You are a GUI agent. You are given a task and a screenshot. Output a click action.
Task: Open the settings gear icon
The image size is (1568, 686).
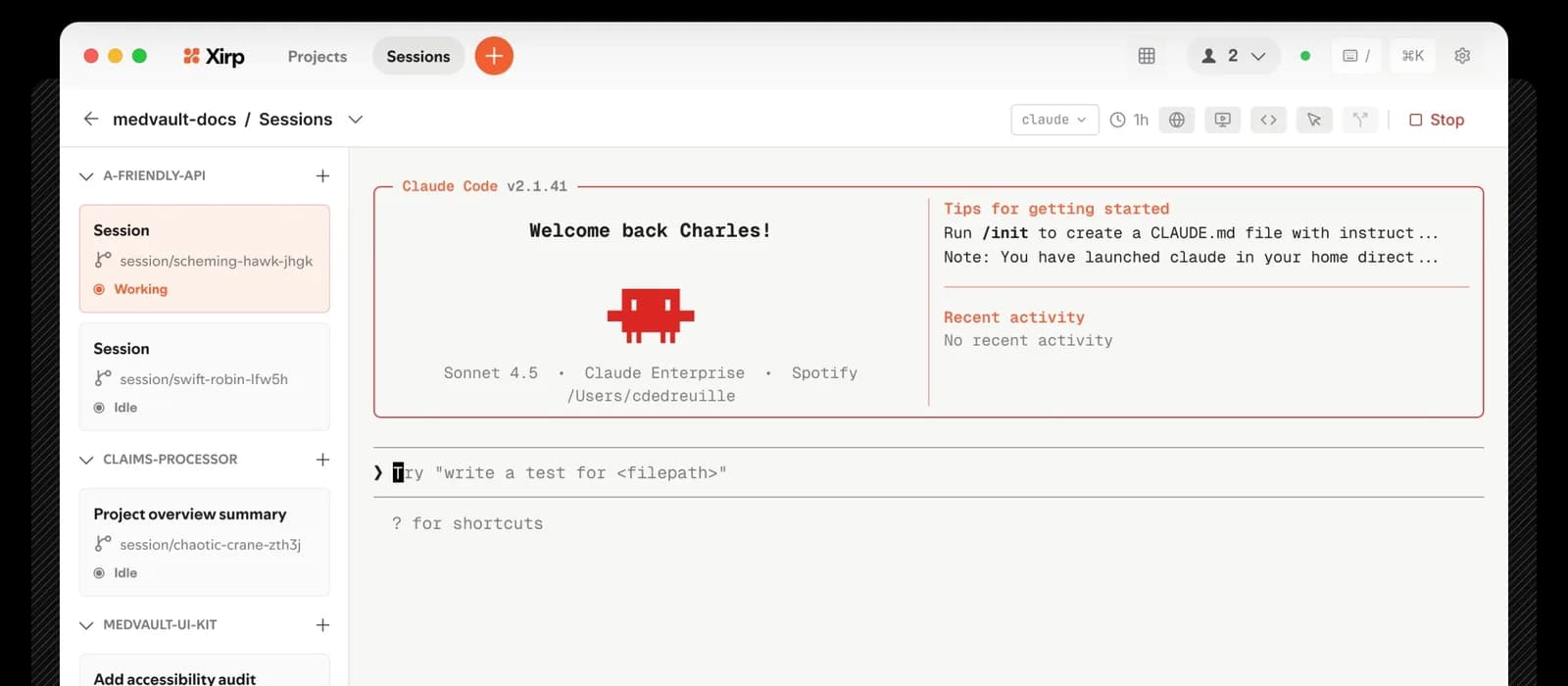click(1462, 56)
